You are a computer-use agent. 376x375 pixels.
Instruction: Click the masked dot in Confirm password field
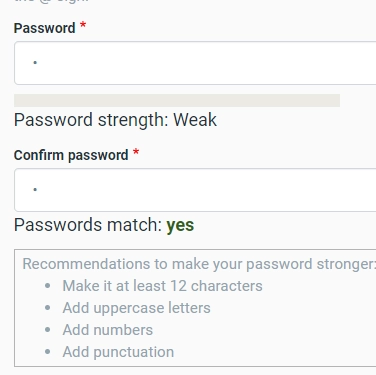[35, 189]
